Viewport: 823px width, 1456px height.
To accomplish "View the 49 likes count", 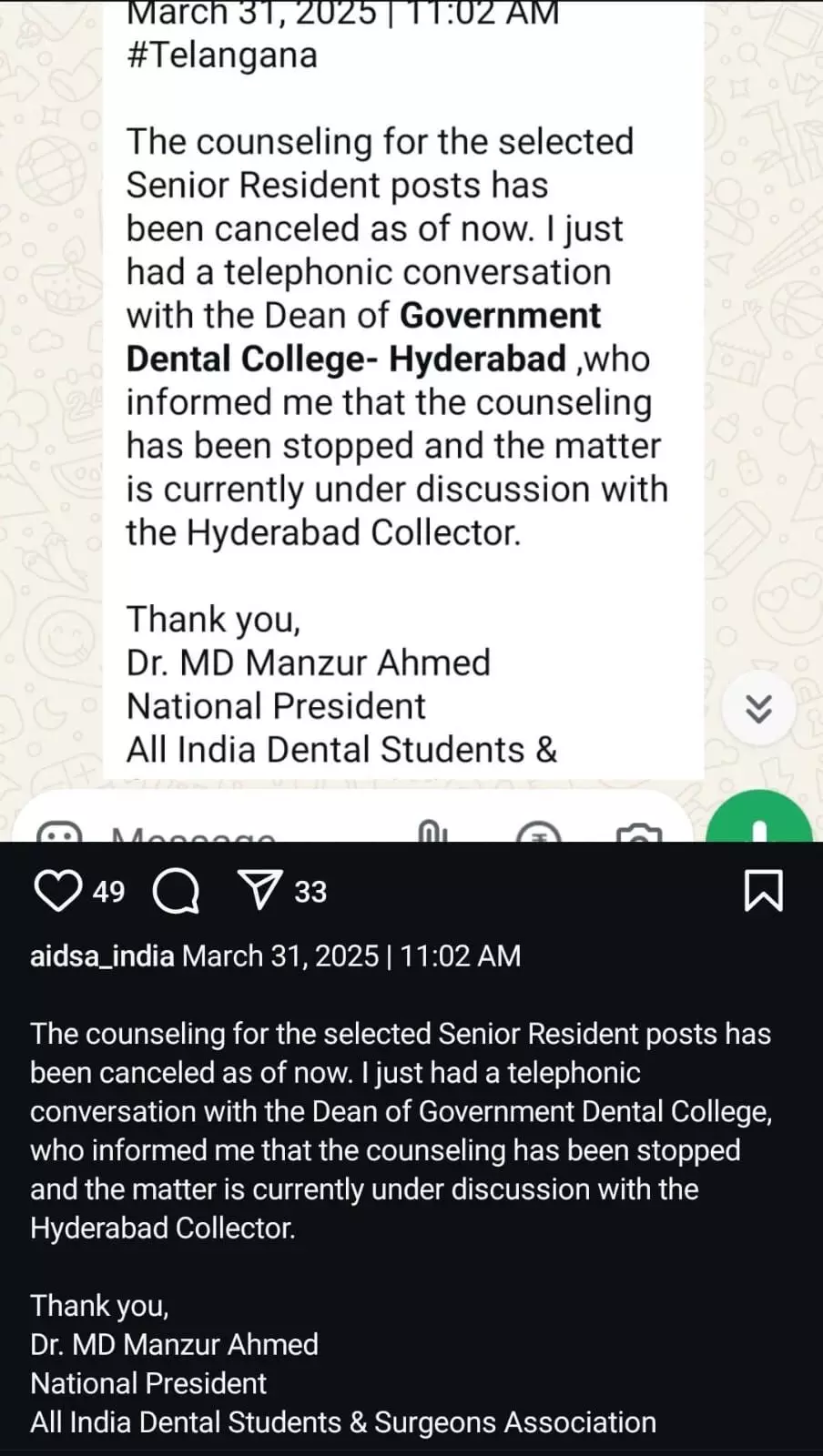I will tap(108, 892).
